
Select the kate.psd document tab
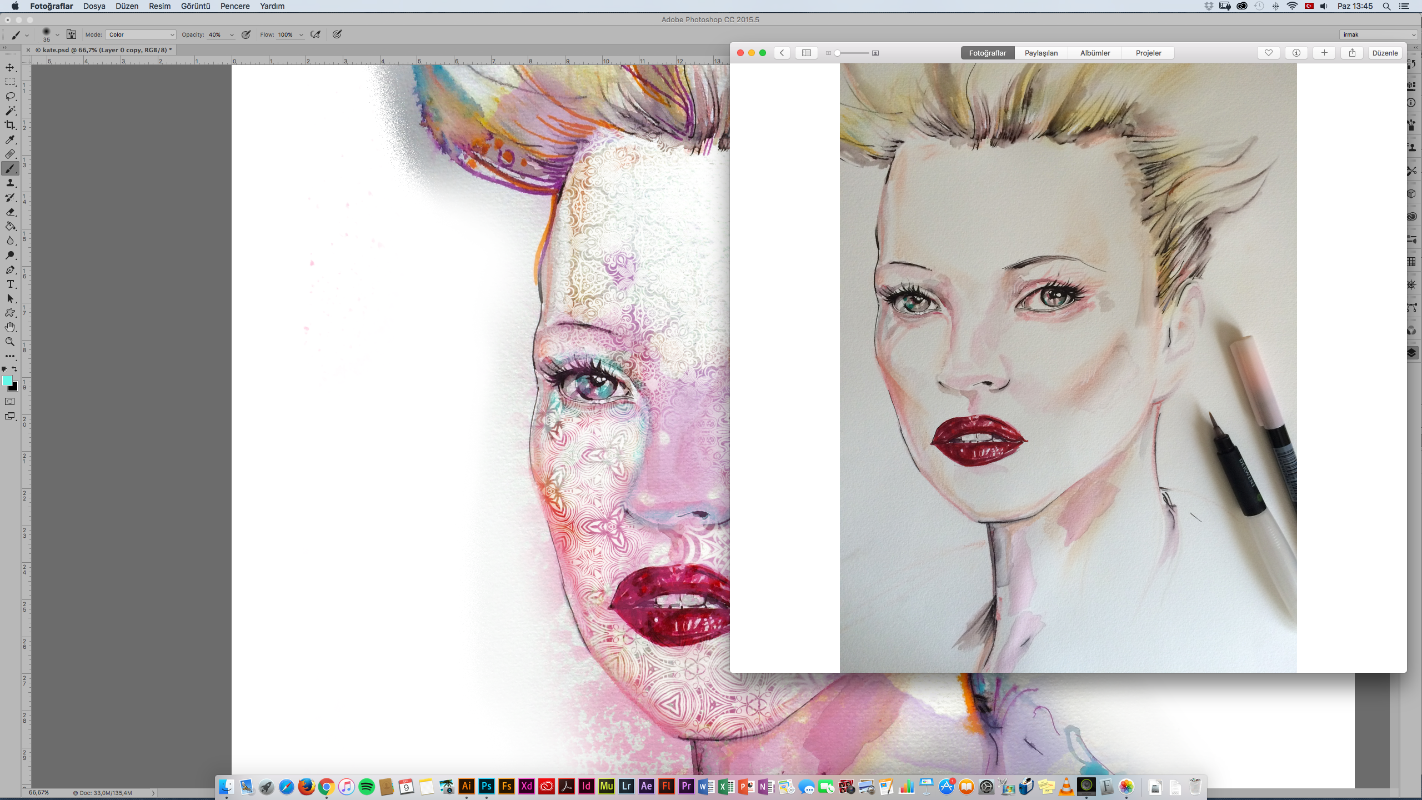pyautogui.click(x=103, y=49)
